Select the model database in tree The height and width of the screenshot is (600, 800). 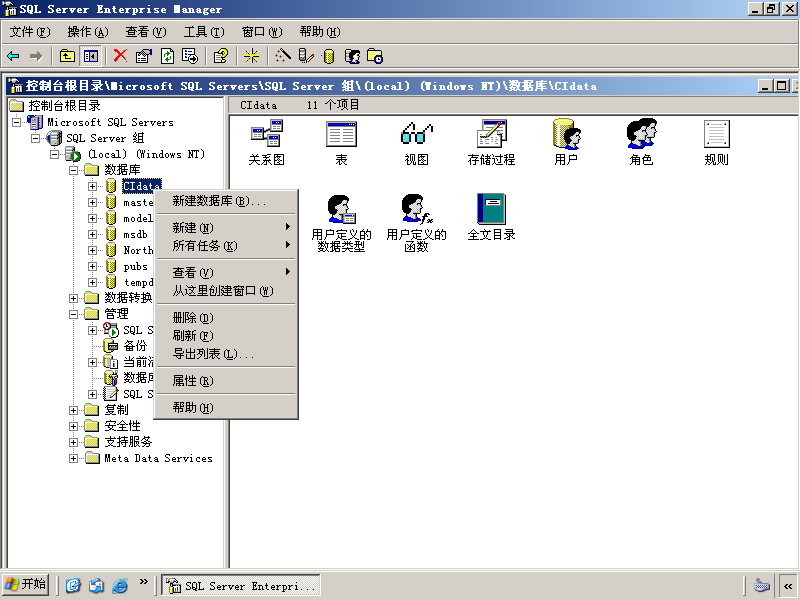(x=138, y=218)
